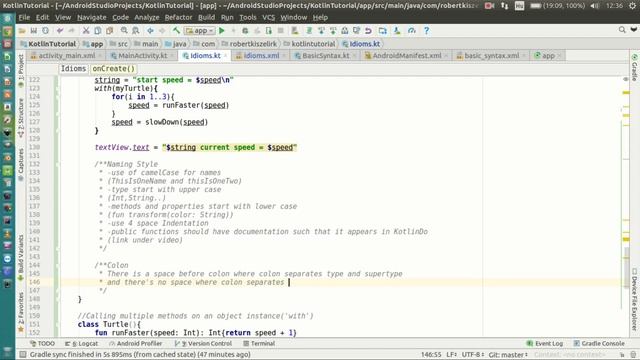Toggle the Captures side panel

[21, 164]
